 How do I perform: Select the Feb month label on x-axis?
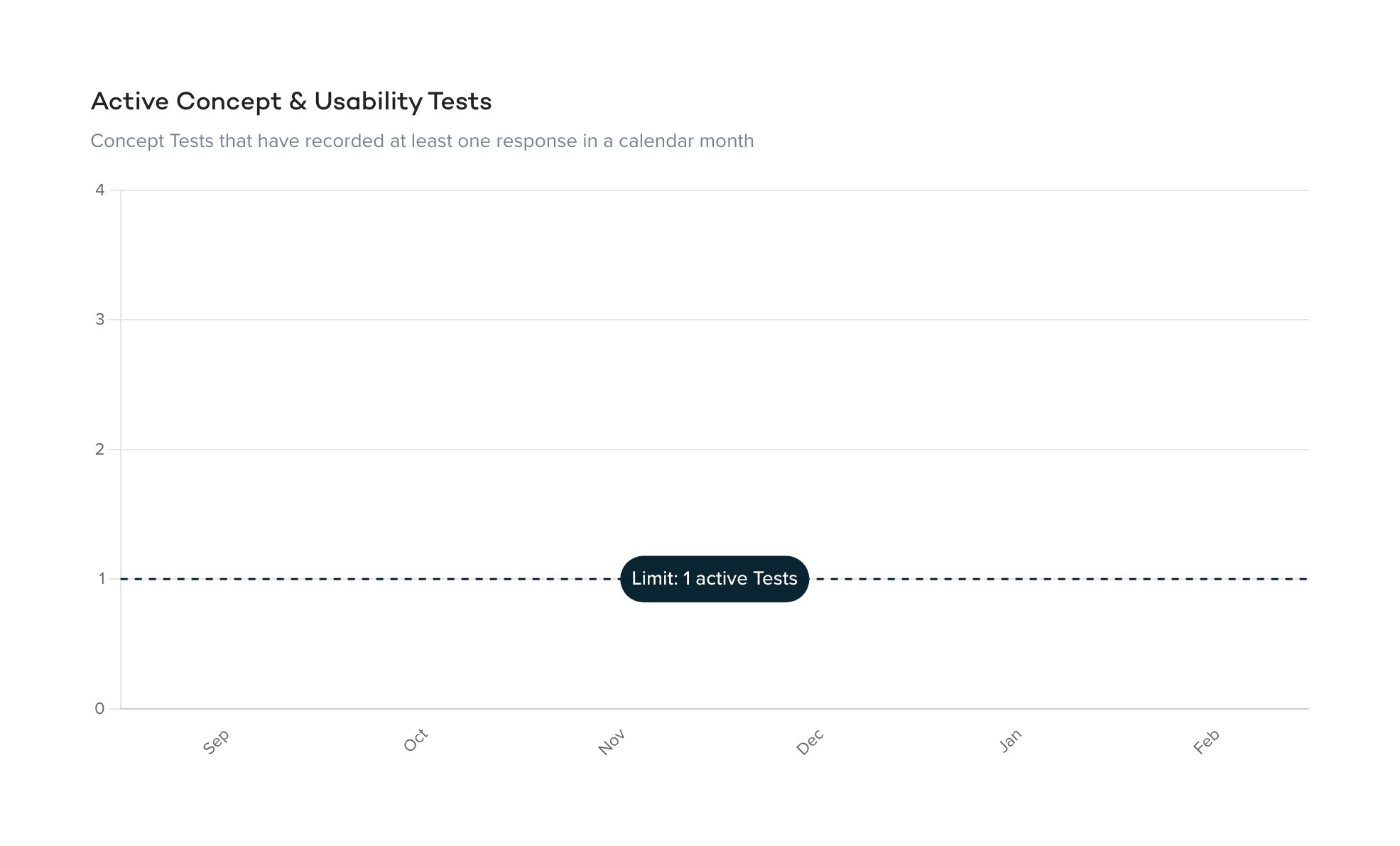coord(1206,742)
